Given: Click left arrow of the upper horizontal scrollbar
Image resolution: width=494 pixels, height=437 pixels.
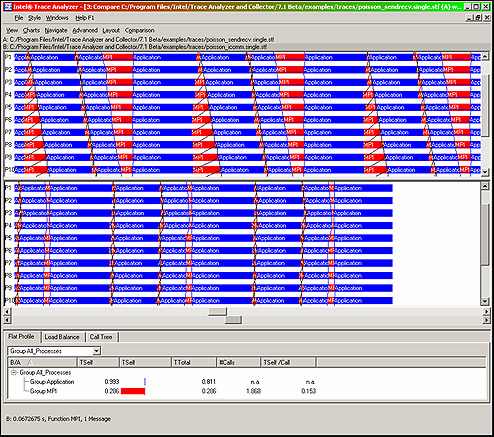Looking at the screenshot, I should pyautogui.click(x=7, y=311).
